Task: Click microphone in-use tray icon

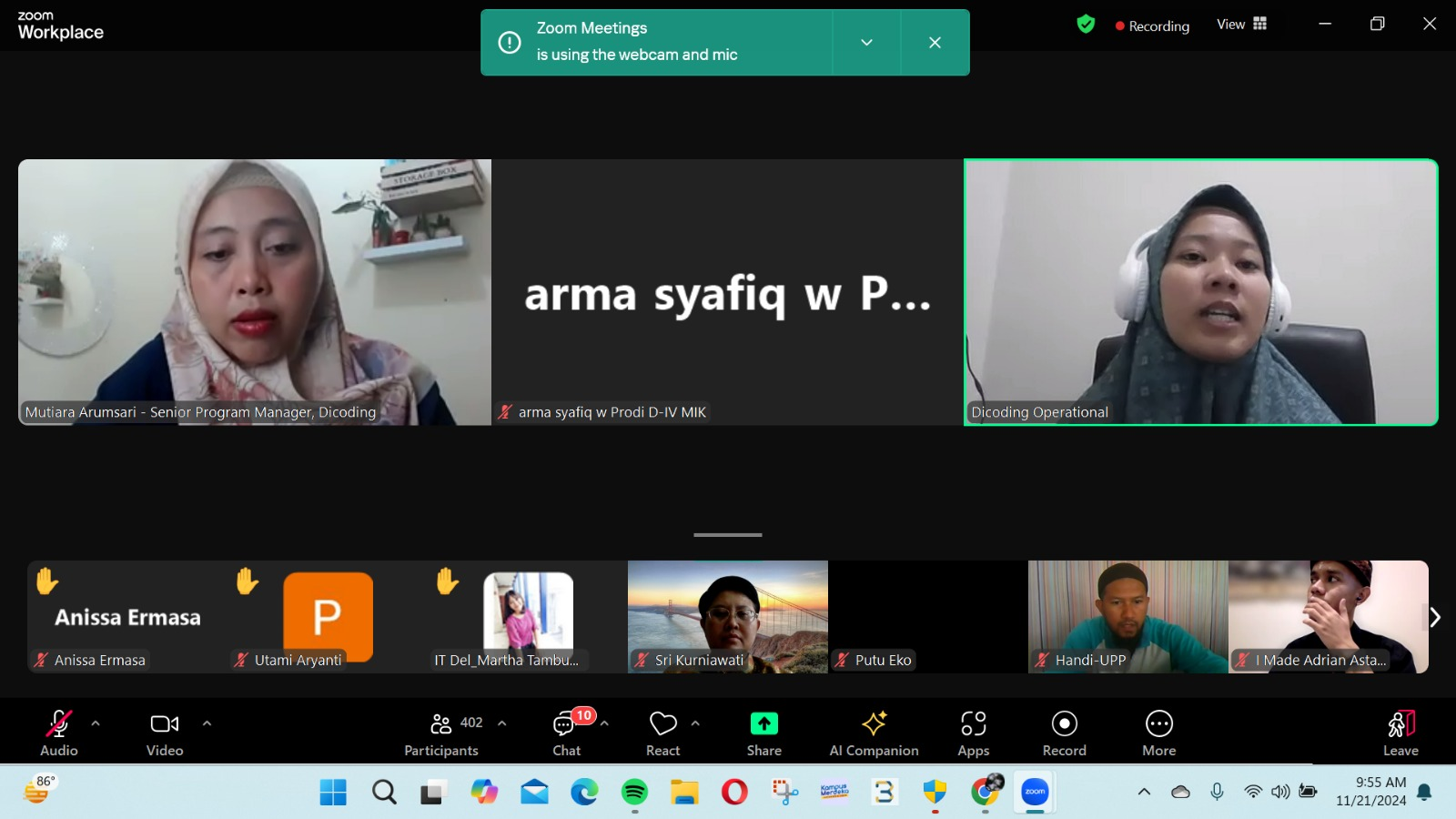Action: pos(1217,792)
